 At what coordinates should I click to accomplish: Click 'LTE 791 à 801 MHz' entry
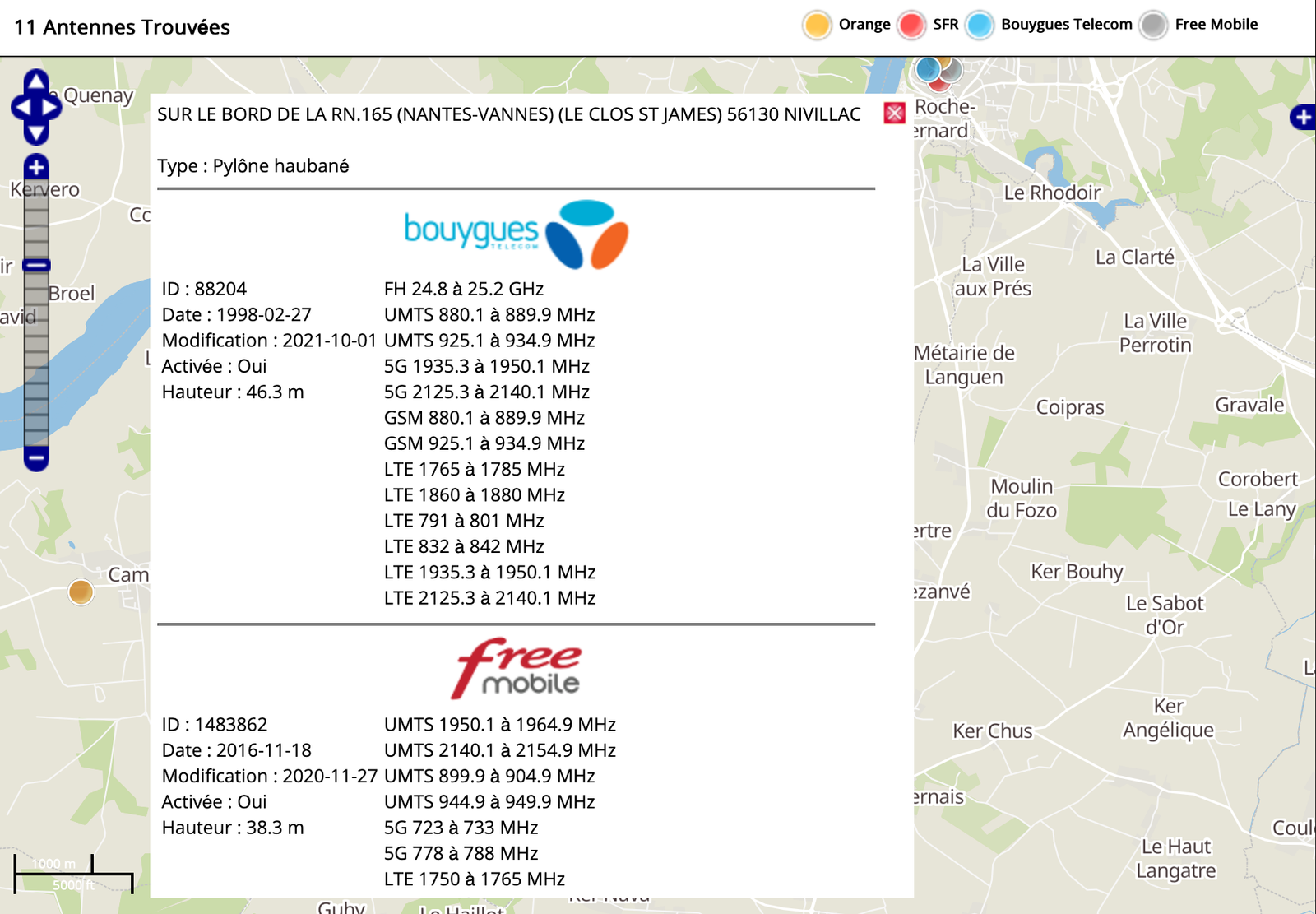(x=464, y=521)
